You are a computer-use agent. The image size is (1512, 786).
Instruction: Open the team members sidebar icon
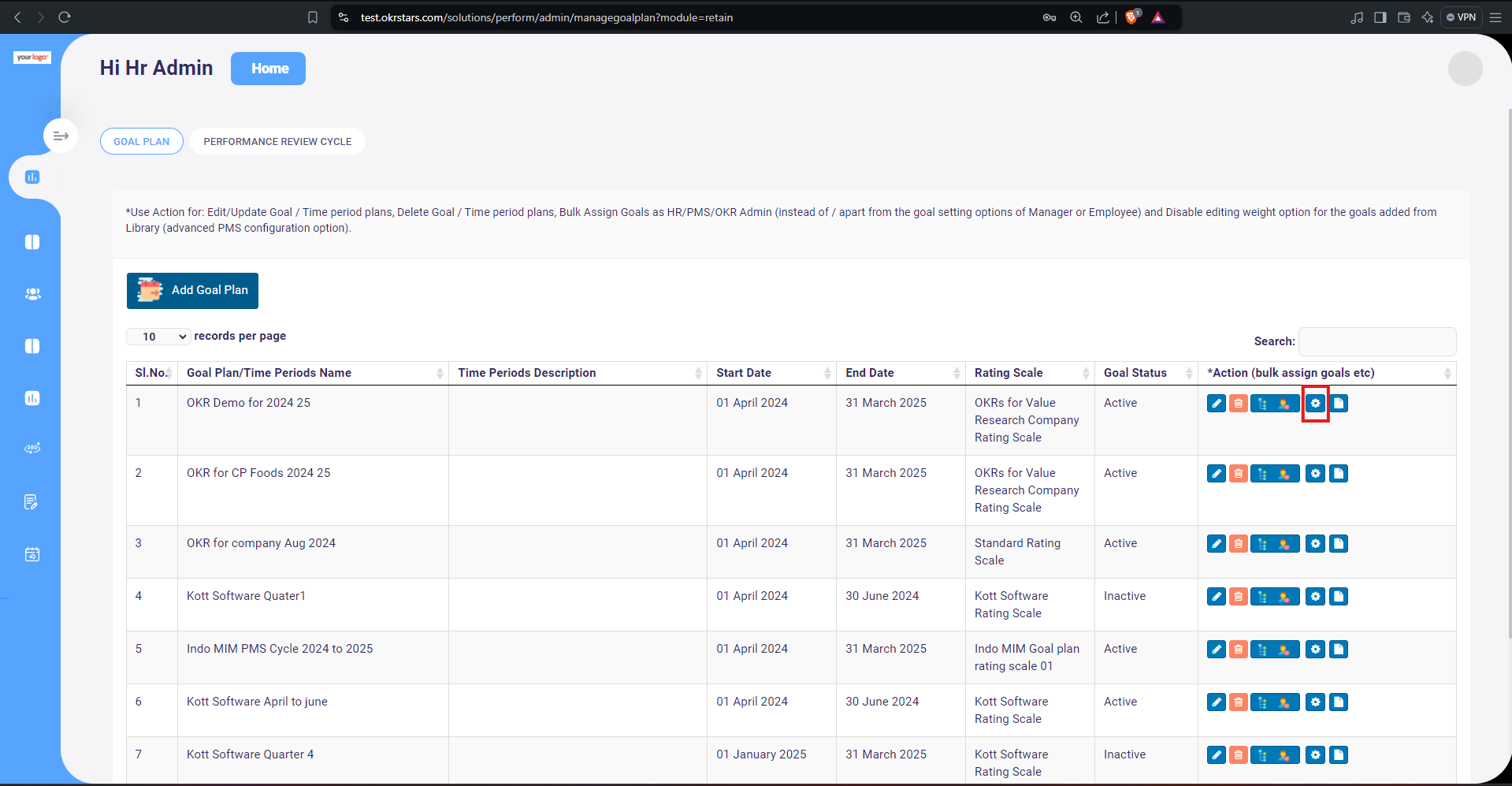[x=32, y=294]
